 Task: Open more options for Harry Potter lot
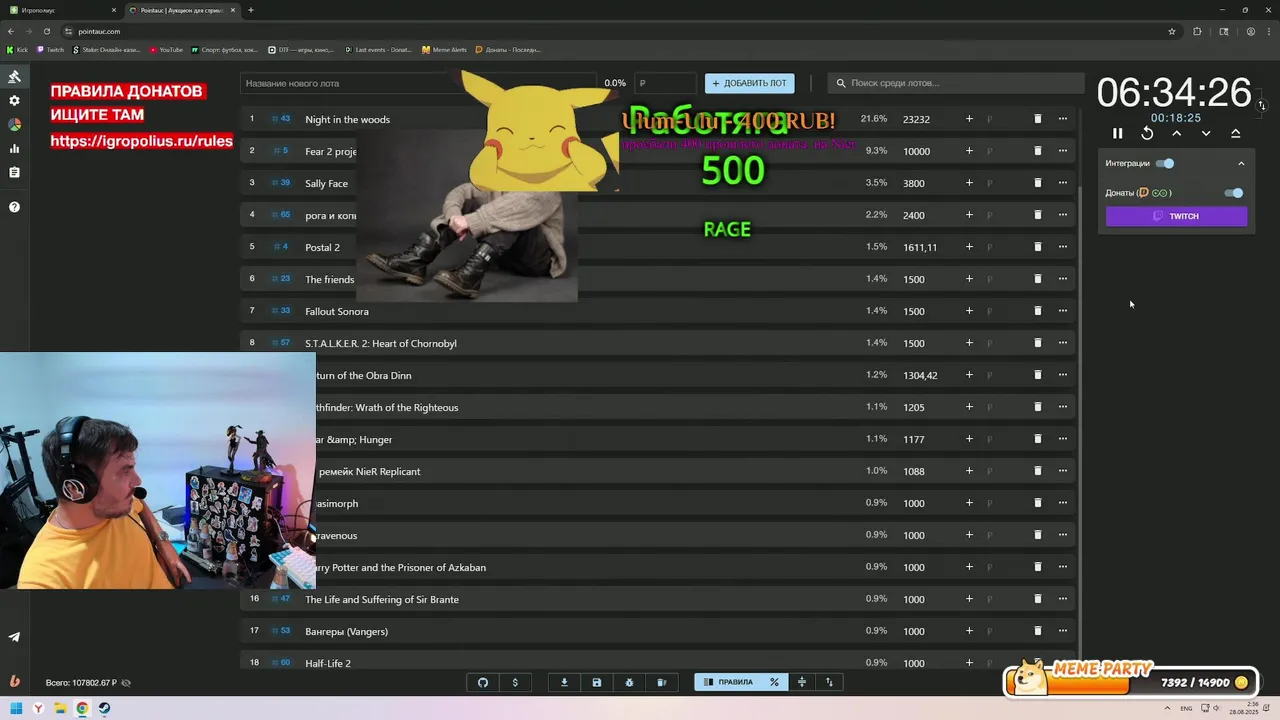coord(1063,567)
